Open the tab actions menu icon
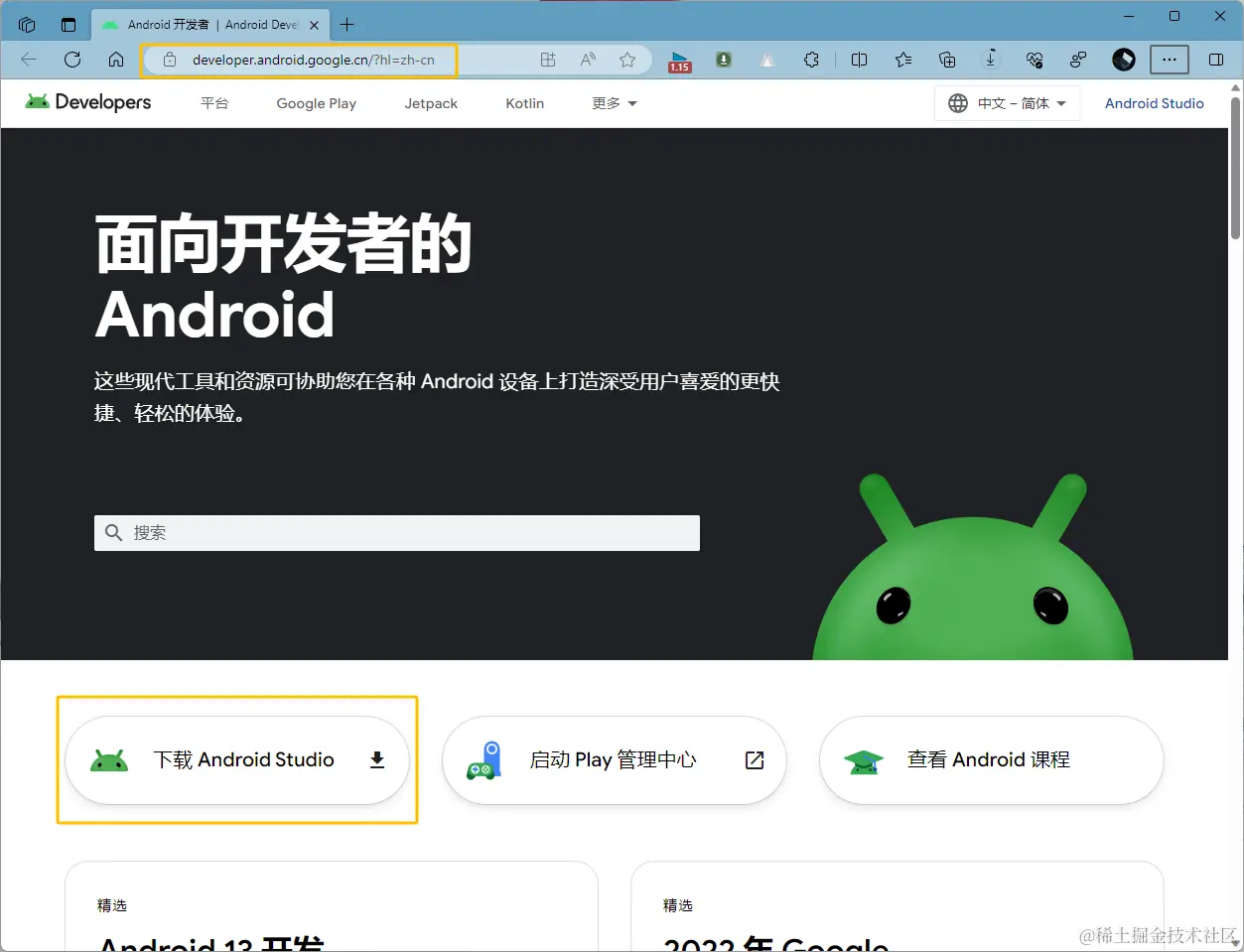 pyautogui.click(x=69, y=25)
